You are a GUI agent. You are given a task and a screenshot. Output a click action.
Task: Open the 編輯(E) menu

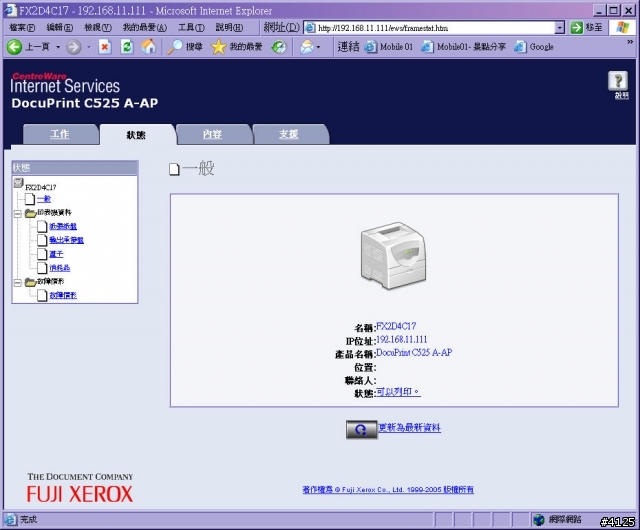pos(60,28)
